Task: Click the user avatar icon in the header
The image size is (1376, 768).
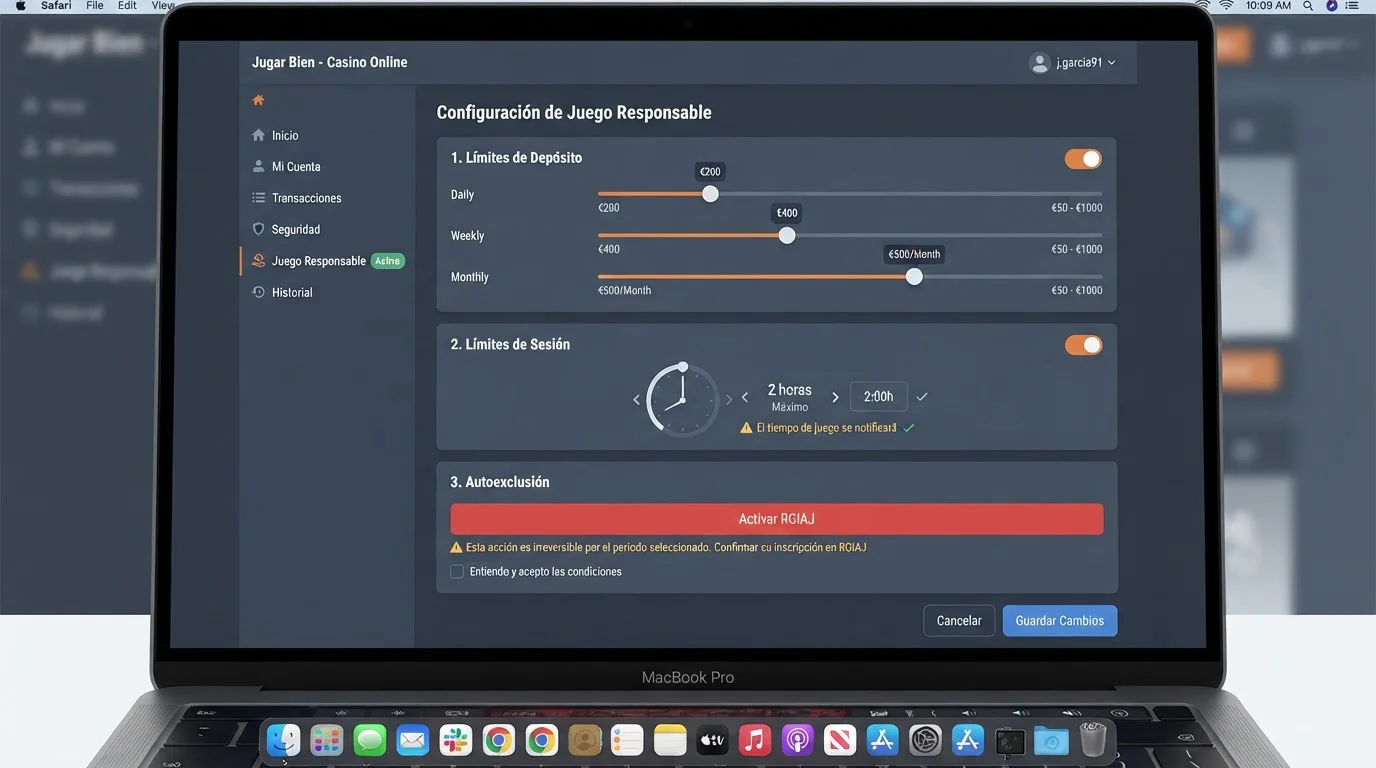Action: click(x=1040, y=62)
